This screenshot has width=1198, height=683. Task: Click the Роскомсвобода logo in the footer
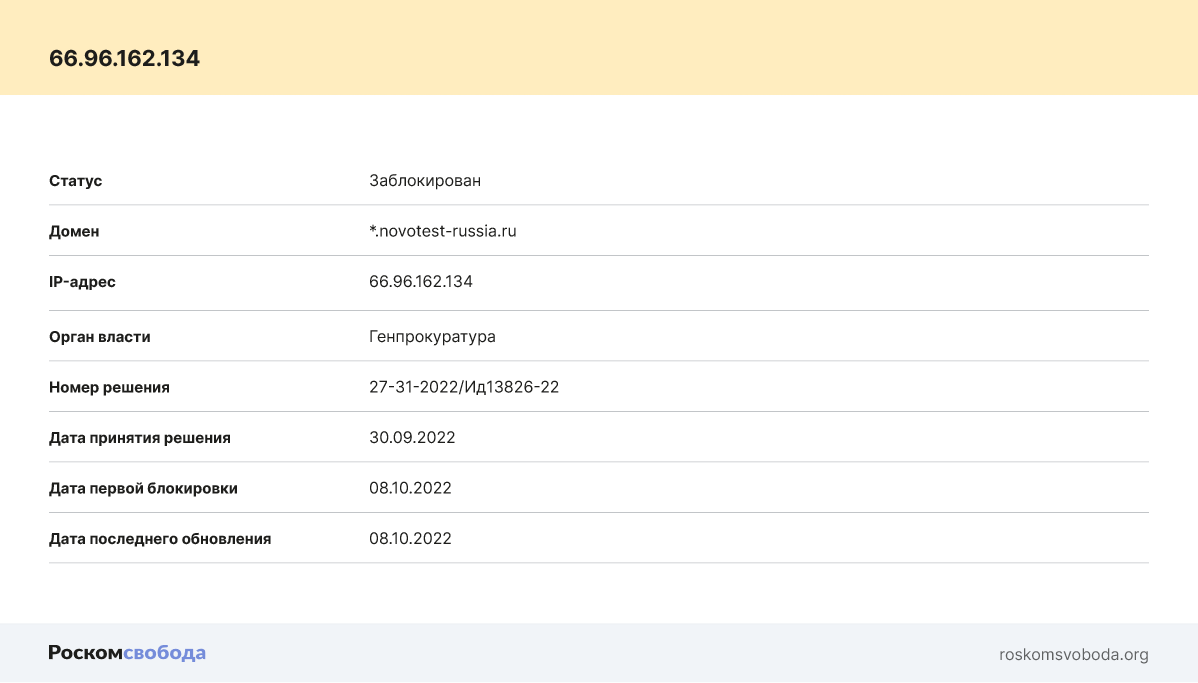(x=127, y=653)
